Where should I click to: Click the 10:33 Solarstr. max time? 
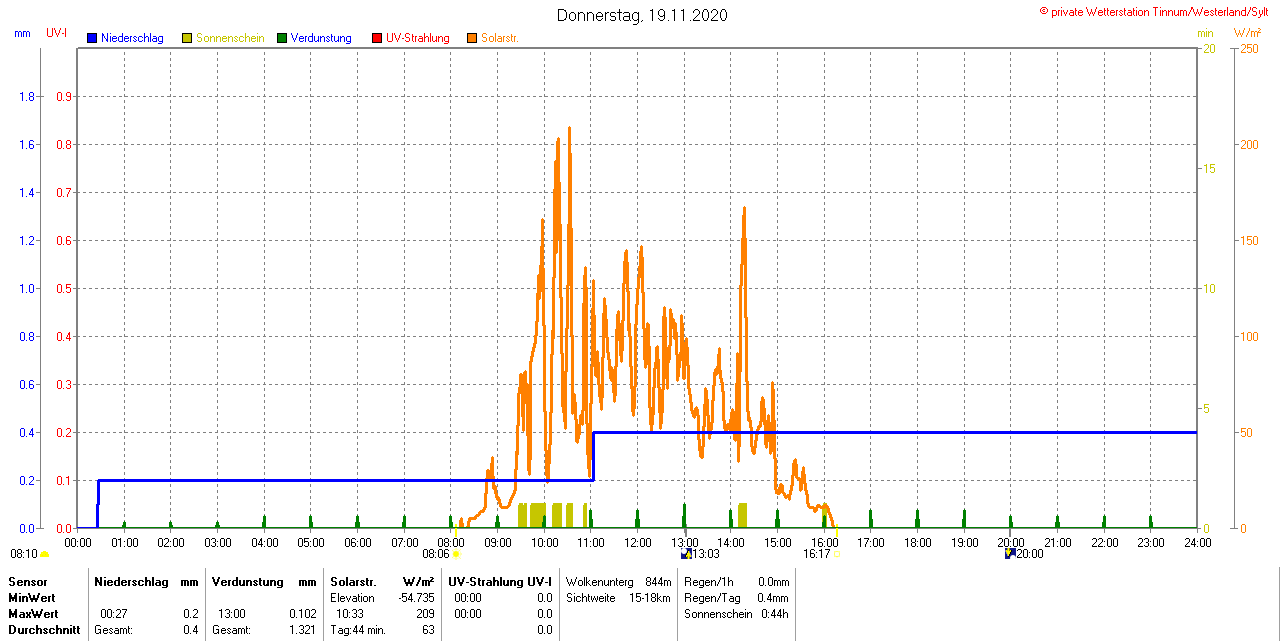349,614
